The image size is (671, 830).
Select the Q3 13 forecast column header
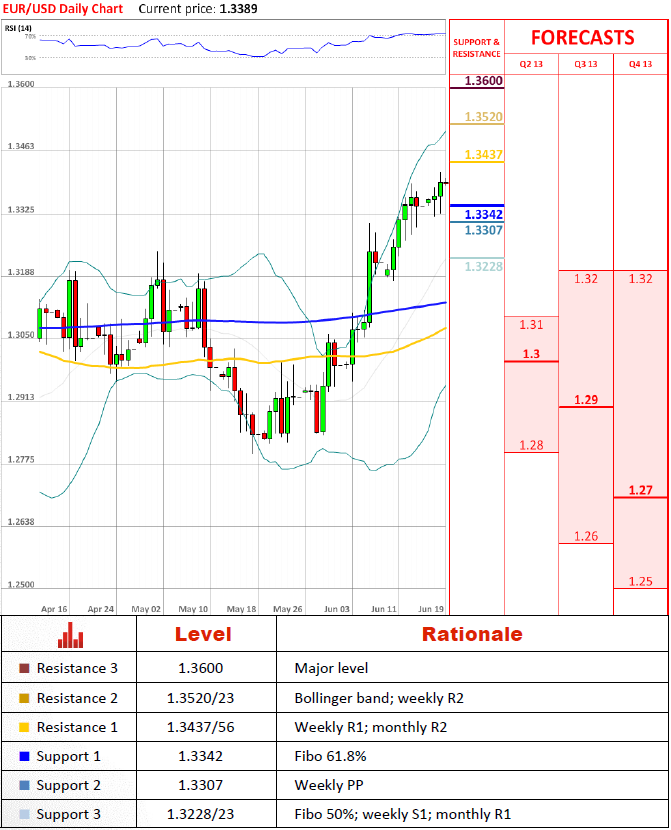586,64
